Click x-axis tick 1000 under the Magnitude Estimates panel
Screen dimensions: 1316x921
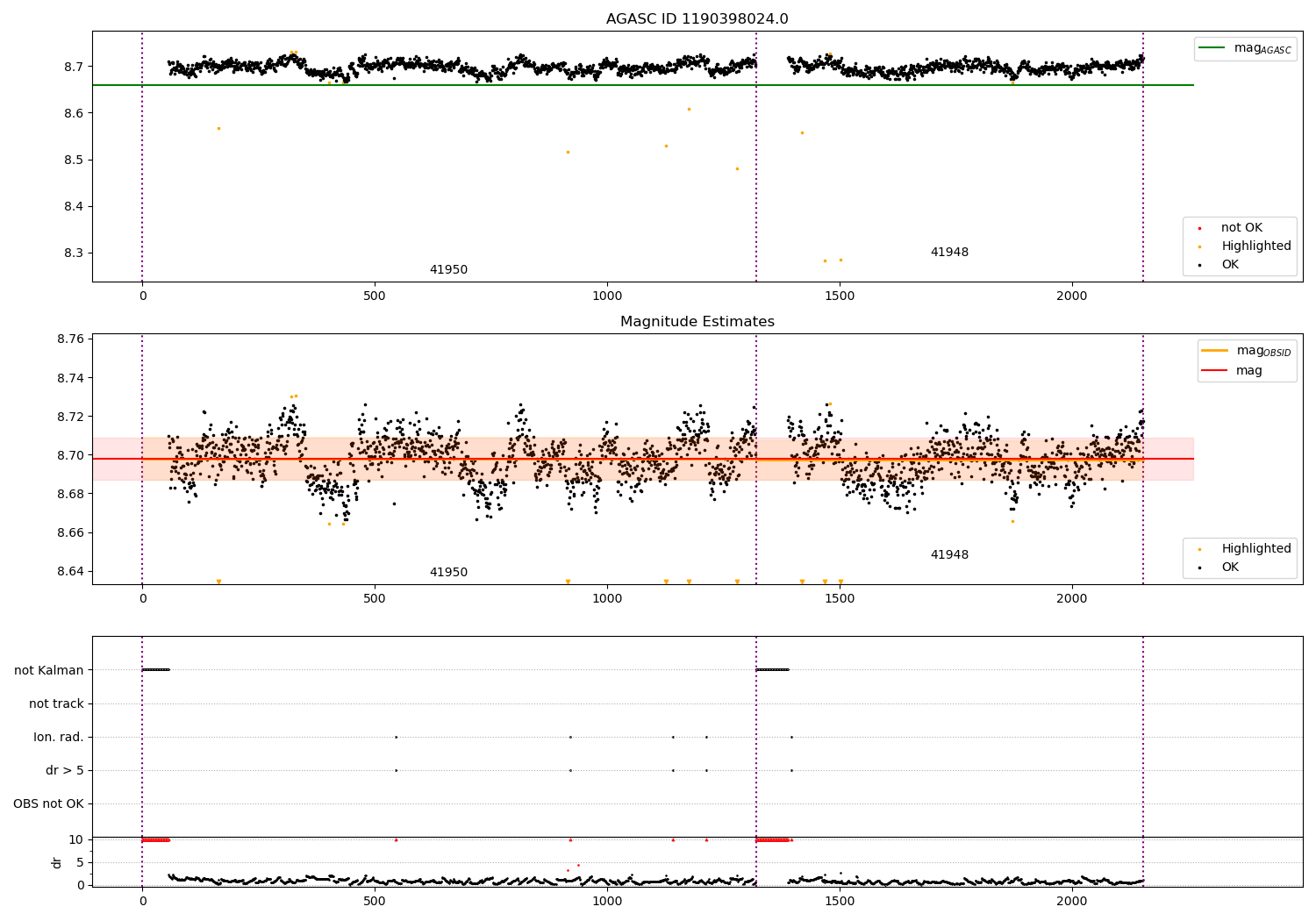point(607,599)
